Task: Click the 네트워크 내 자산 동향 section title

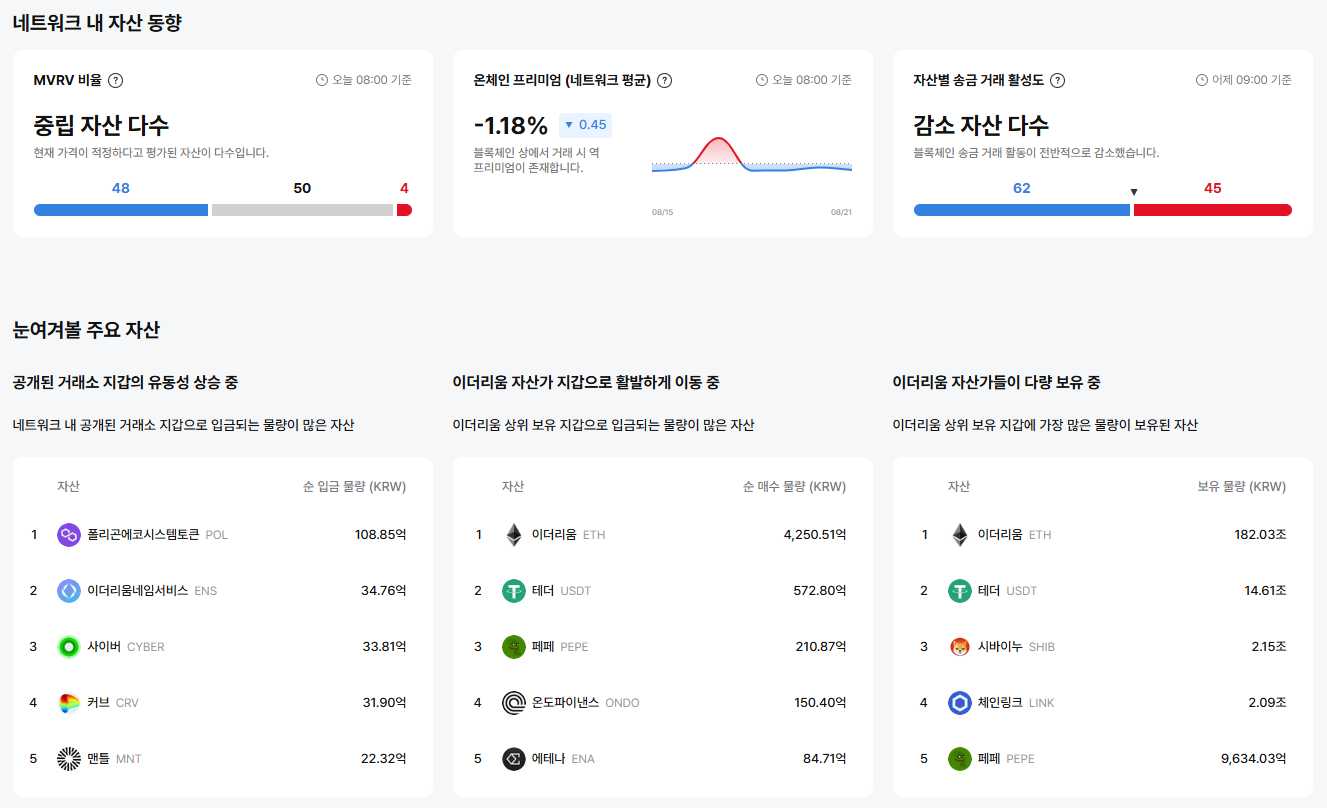Action: [x=97, y=23]
